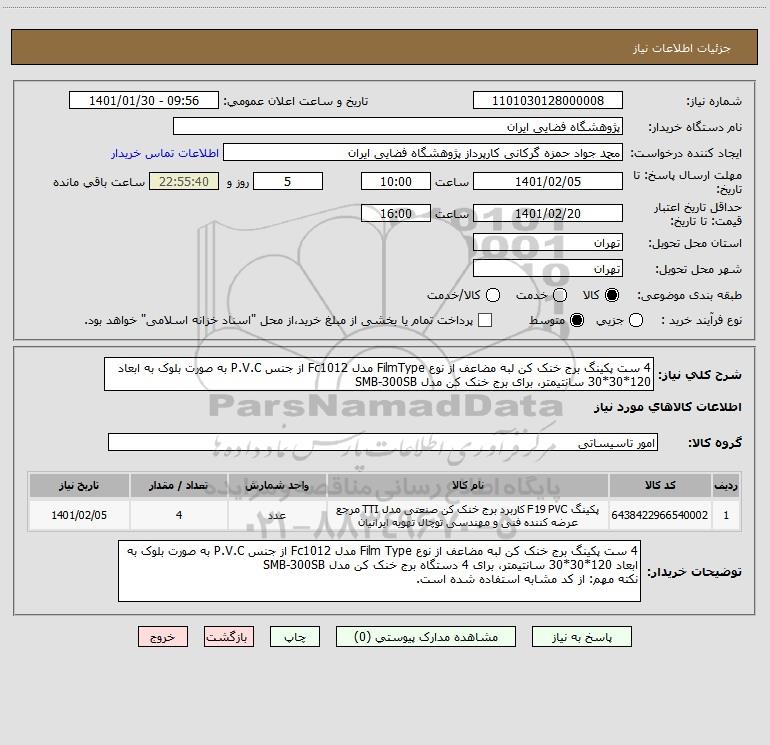Select the کالا/خدمت radio button
770x745 pixels.
tap(493, 295)
